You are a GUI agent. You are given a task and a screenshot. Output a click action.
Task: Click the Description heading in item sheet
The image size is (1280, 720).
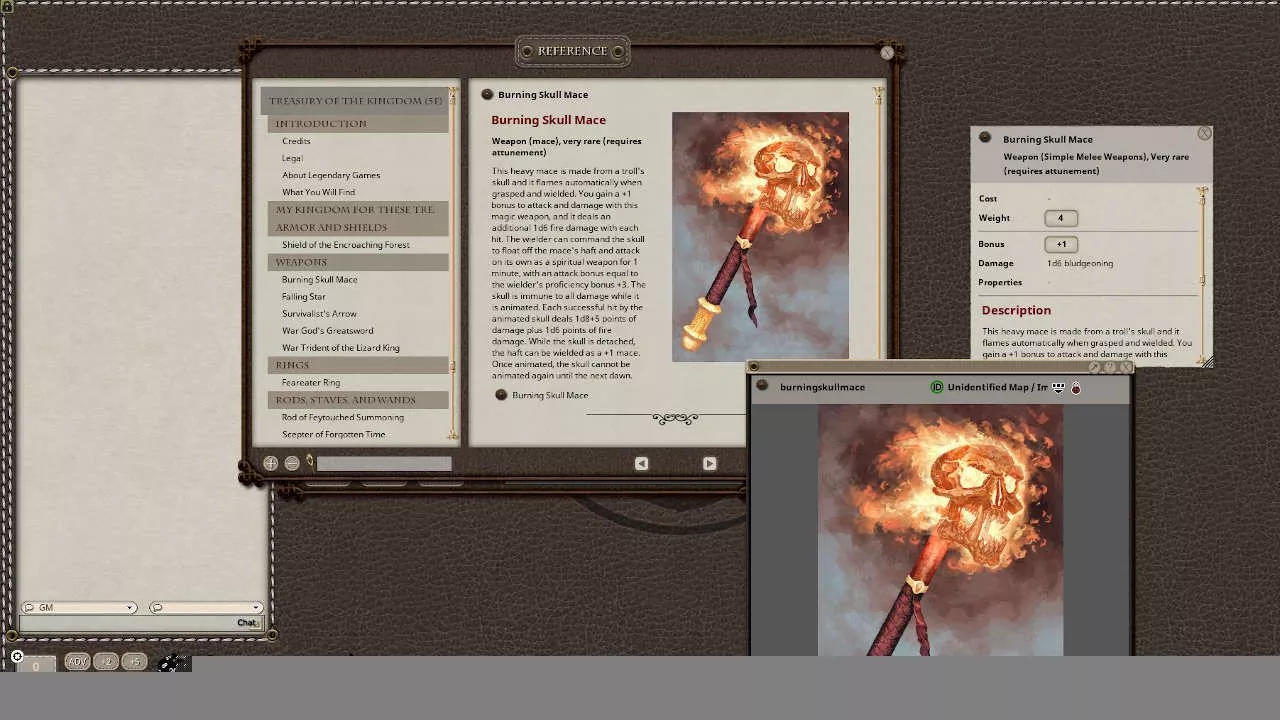coord(1016,310)
